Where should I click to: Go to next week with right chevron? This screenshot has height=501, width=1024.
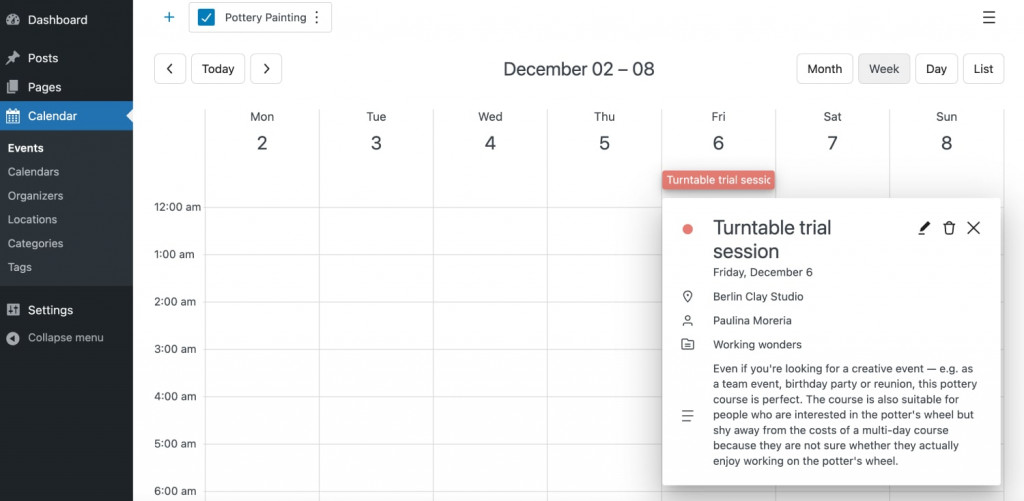coord(266,69)
